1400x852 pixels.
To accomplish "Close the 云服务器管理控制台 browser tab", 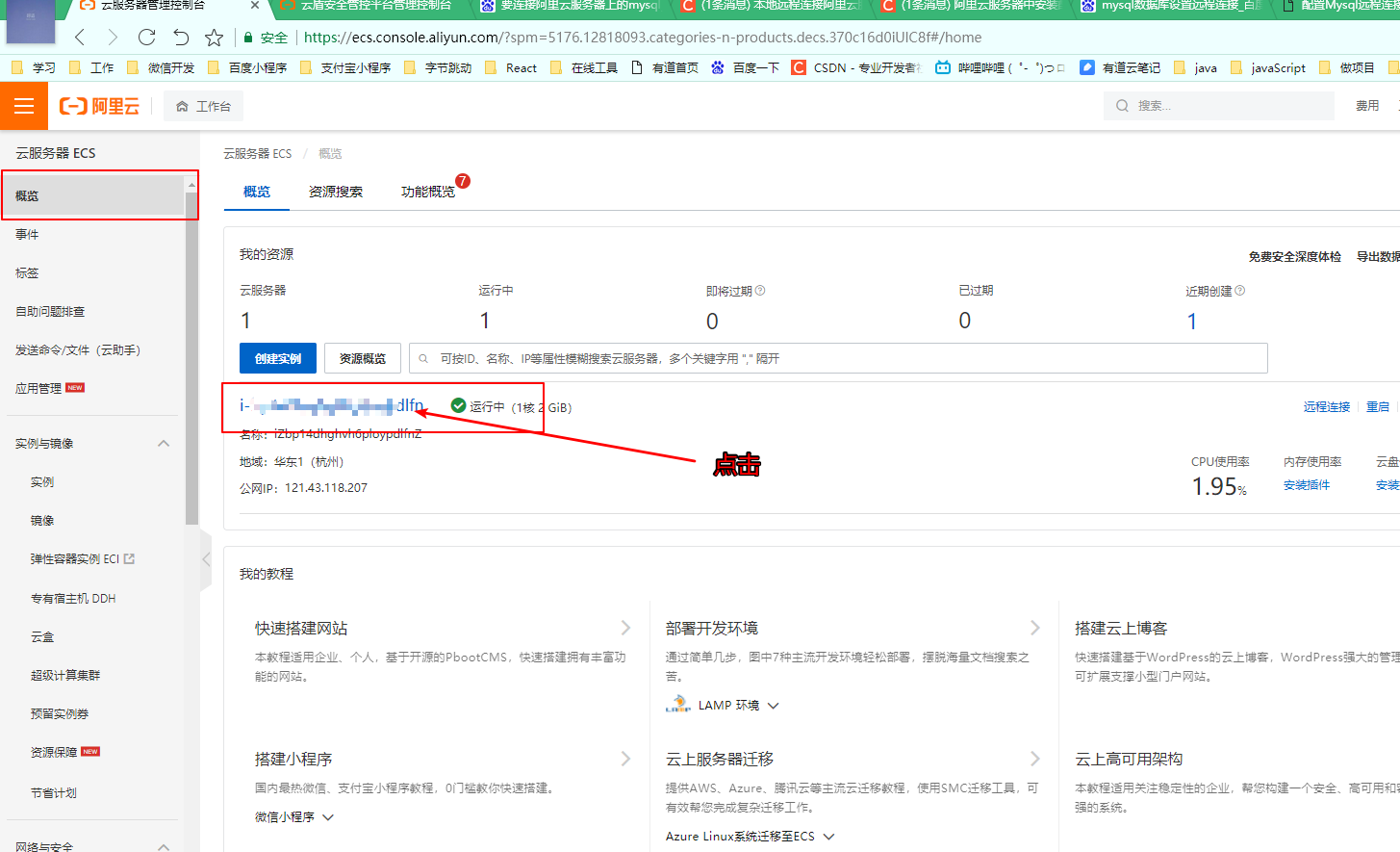I will tap(254, 5).
